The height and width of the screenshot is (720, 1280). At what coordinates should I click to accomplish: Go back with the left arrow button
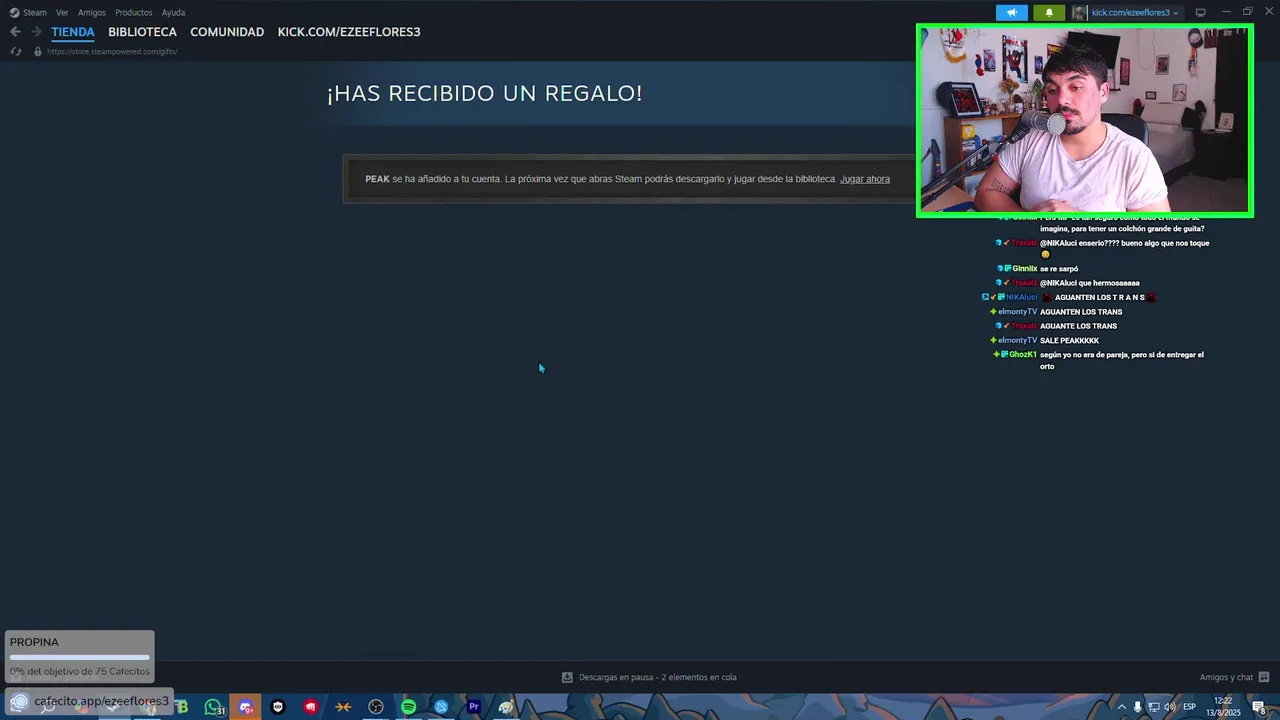click(x=15, y=32)
